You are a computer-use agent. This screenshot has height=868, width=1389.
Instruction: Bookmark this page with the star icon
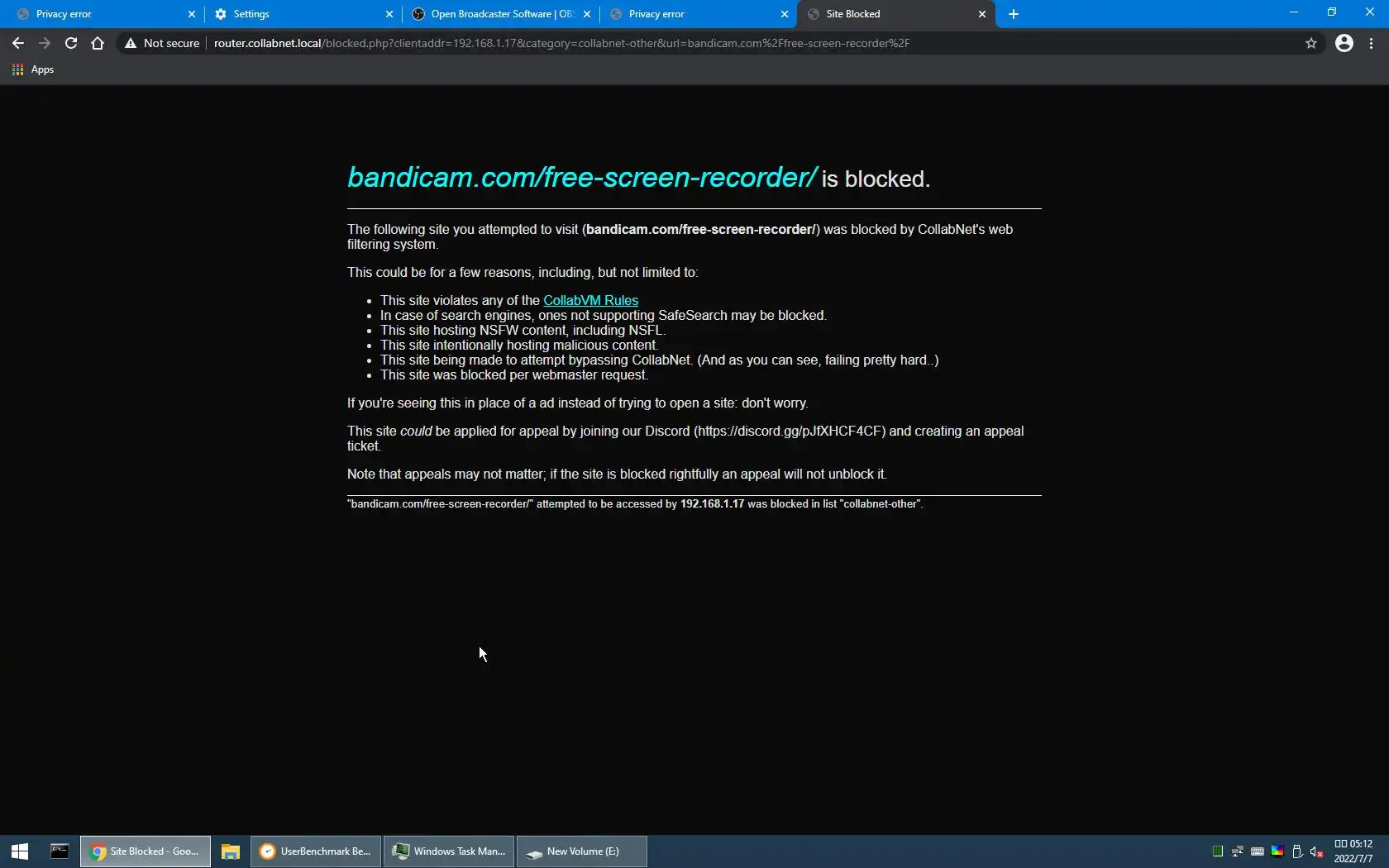[1311, 43]
